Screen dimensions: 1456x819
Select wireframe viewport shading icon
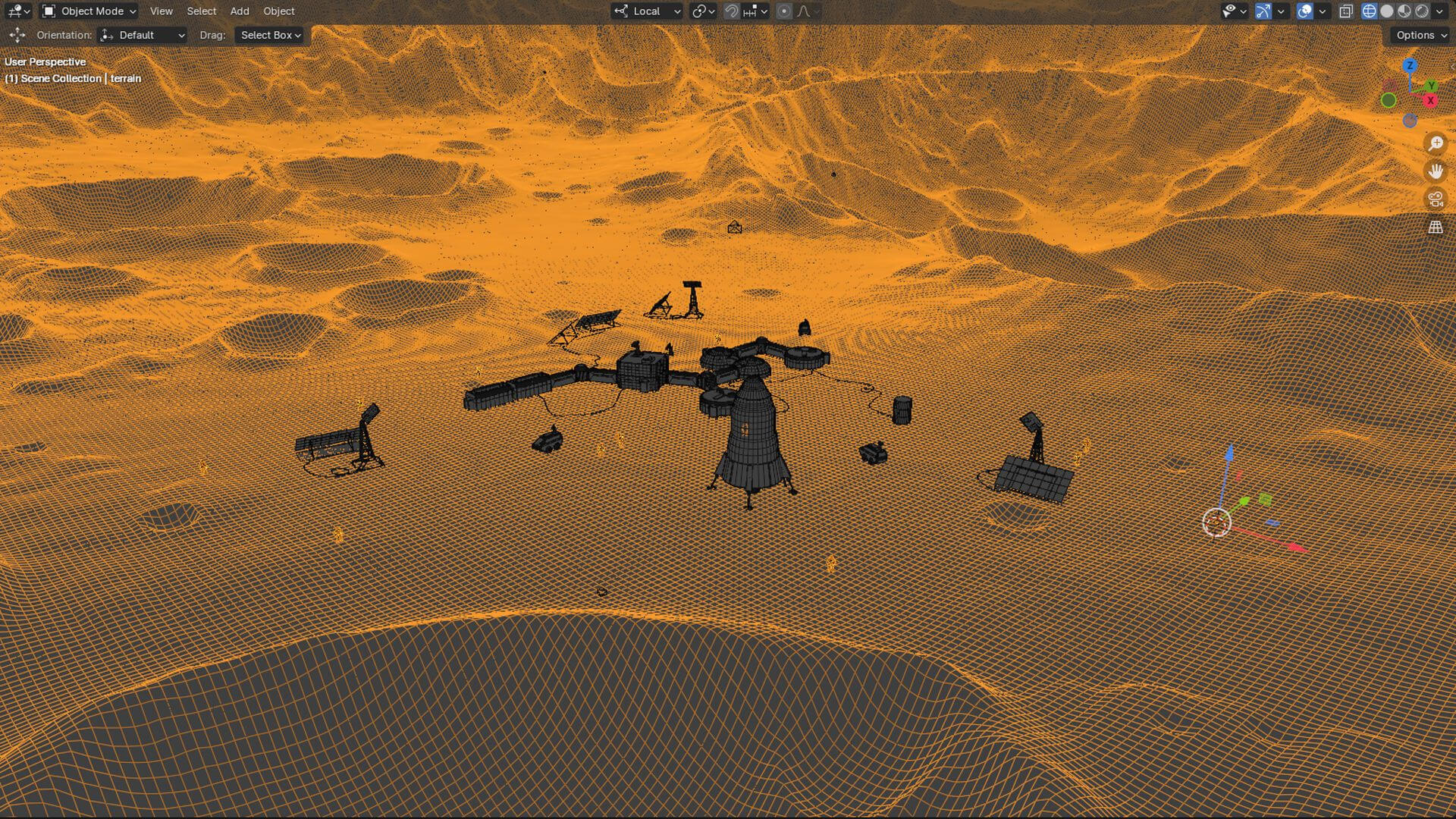click(x=1370, y=11)
